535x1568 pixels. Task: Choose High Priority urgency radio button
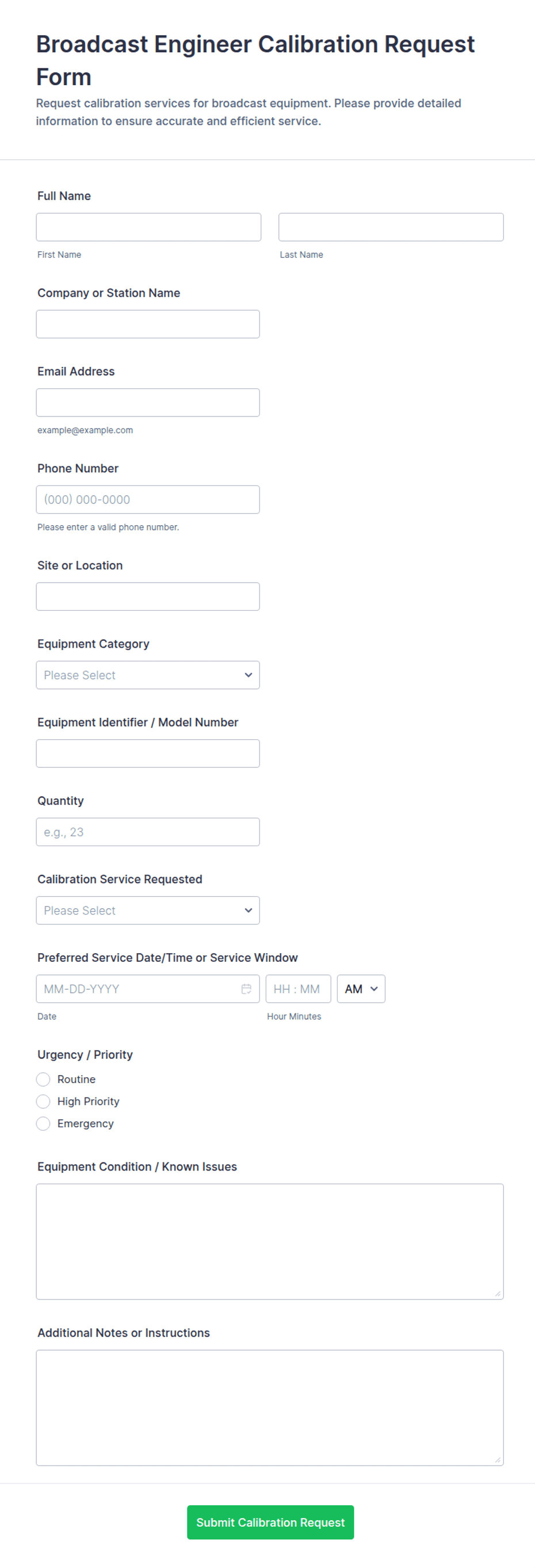[x=43, y=1101]
